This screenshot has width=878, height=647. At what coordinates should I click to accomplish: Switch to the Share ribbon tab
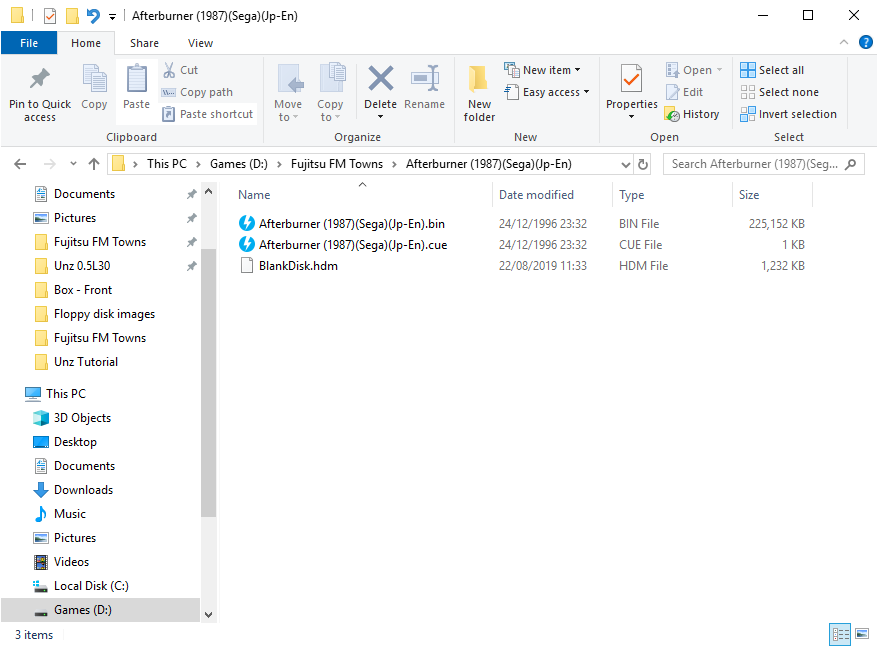144,43
